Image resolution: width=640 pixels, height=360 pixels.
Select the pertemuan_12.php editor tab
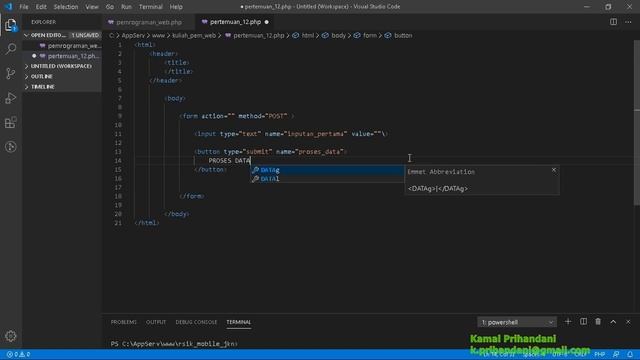click(x=235, y=22)
